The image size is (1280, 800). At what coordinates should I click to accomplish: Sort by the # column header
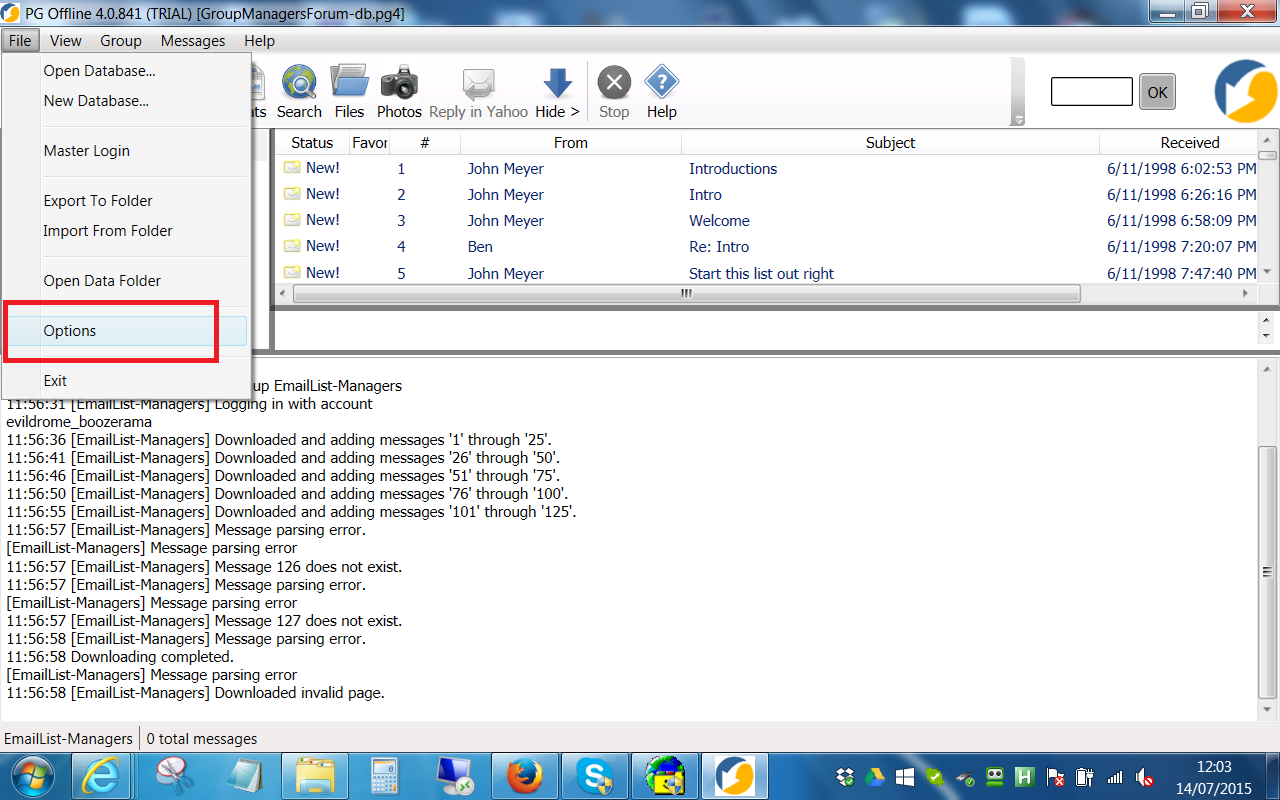425,143
